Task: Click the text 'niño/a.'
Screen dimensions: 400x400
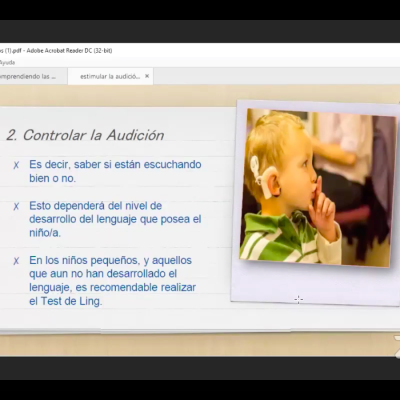Action: coord(45,233)
